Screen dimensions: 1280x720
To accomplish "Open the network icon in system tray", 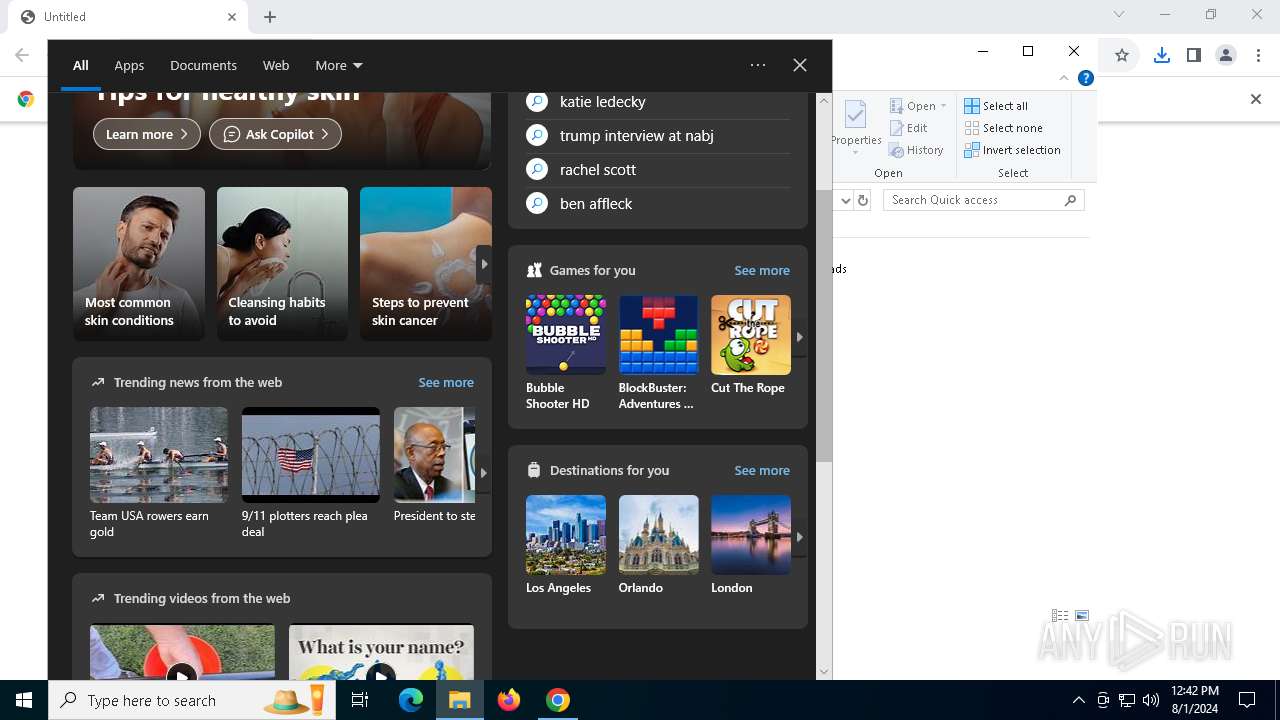I will (x=1127, y=700).
